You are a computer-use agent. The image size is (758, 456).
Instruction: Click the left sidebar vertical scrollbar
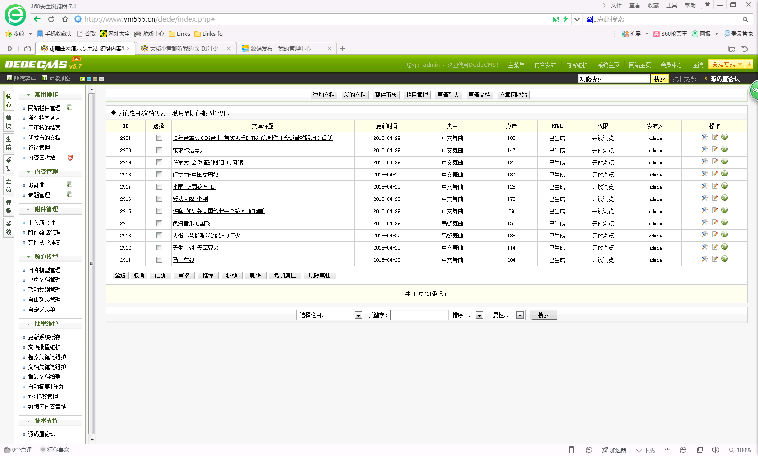point(92,265)
